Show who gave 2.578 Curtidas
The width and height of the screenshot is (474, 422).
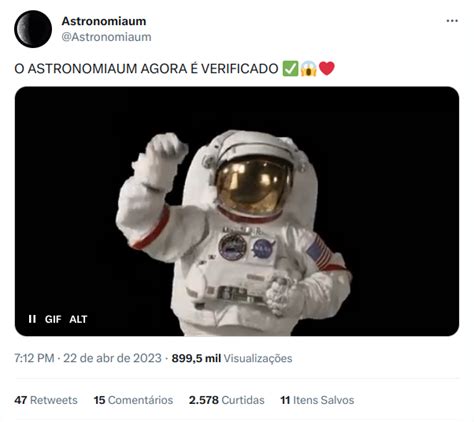tap(227, 400)
